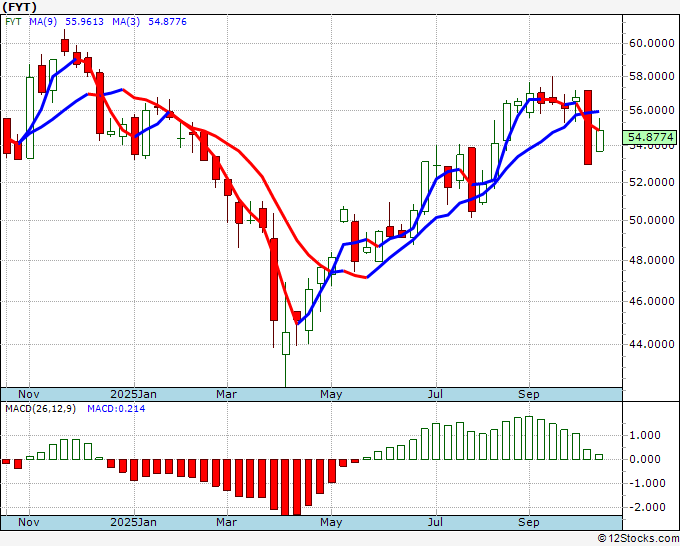Viewport: 680px width, 546px height.
Task: Click 2025Jan on the price chart time axis
Action: (x=134, y=394)
